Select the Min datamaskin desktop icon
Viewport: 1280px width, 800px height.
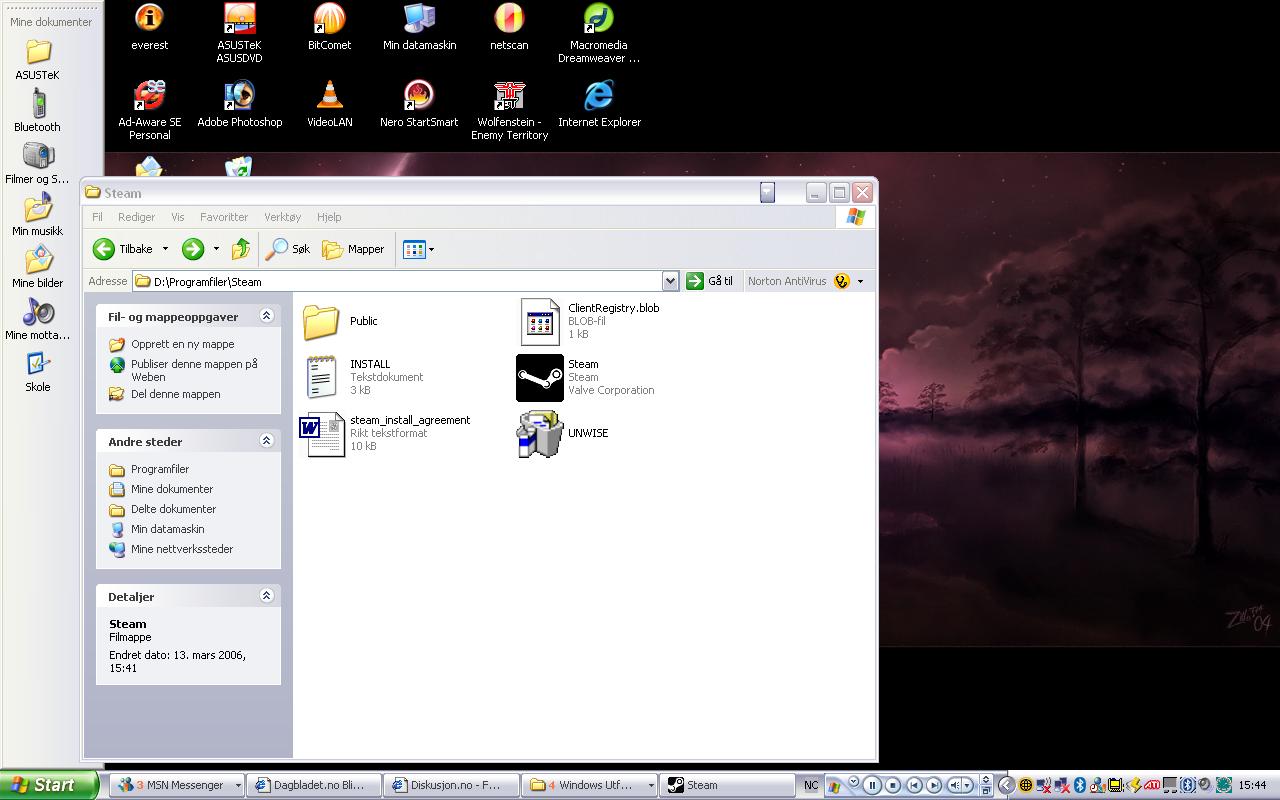419,27
